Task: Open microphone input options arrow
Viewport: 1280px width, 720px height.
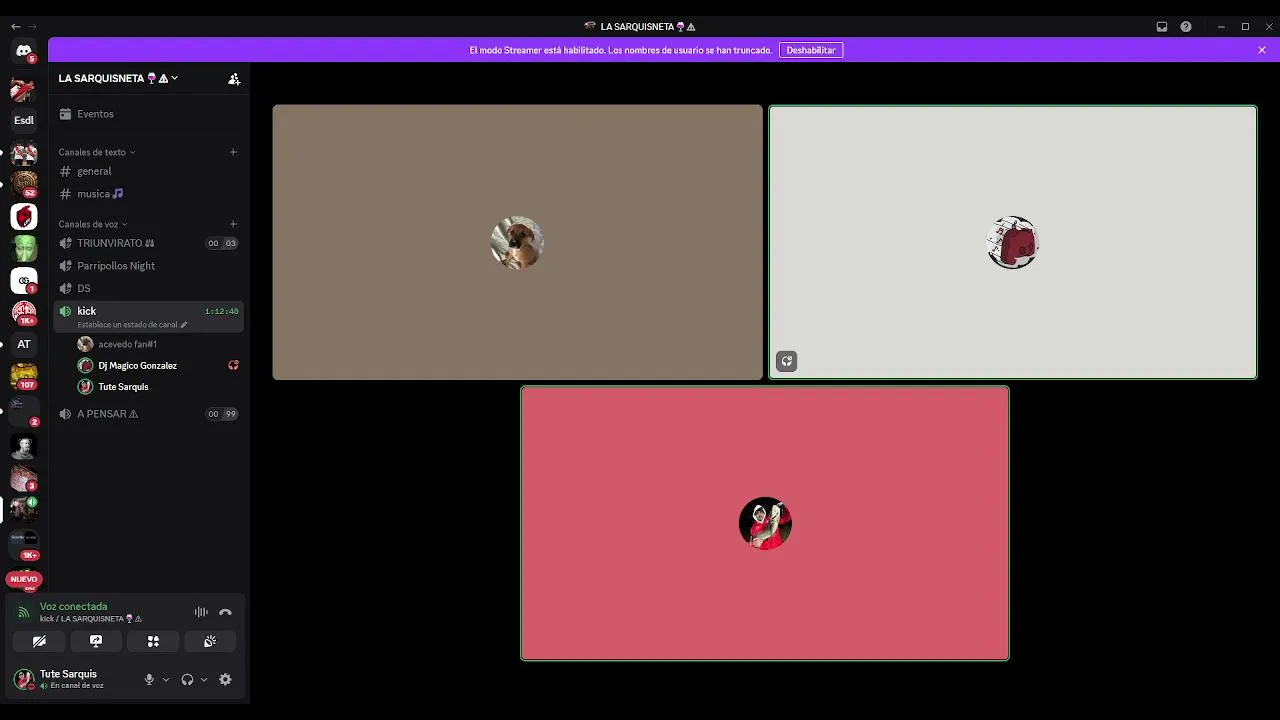Action: point(166,679)
